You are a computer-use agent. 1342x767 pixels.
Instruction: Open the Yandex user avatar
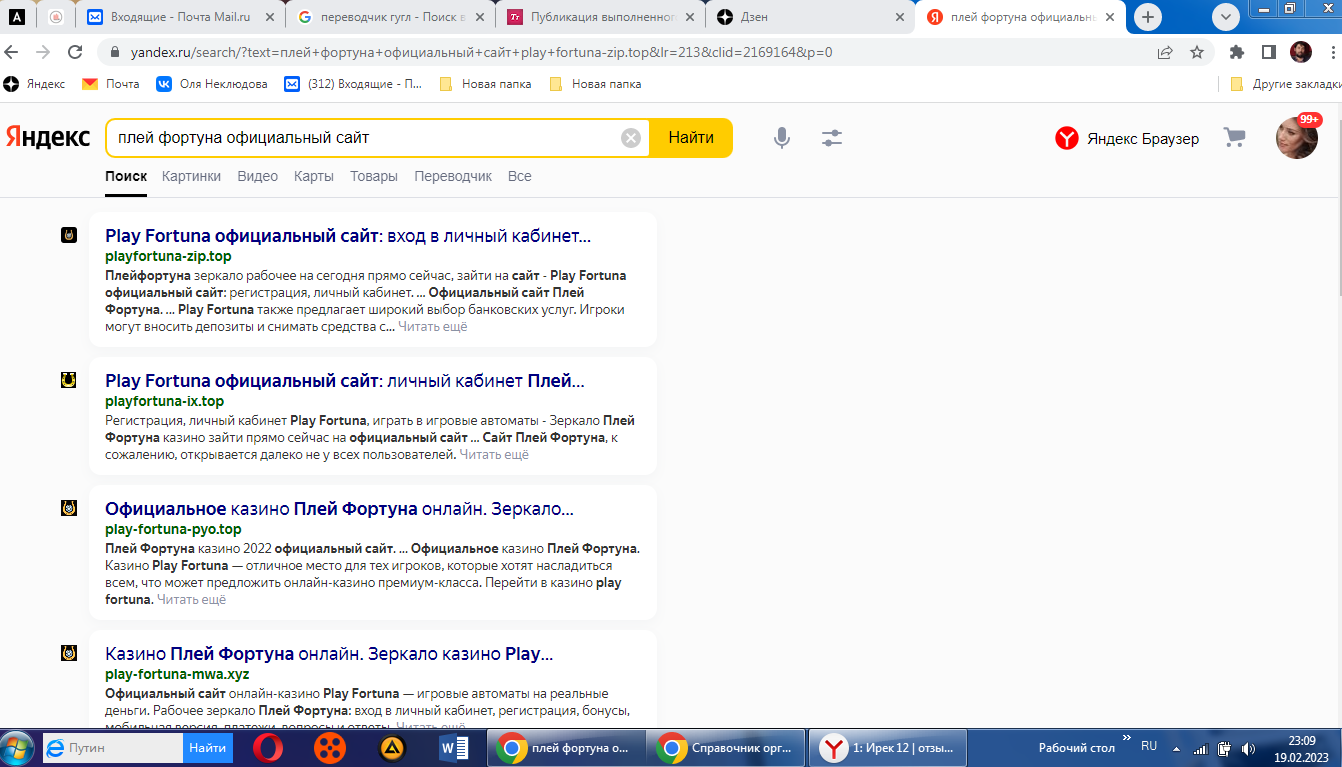coord(1297,138)
